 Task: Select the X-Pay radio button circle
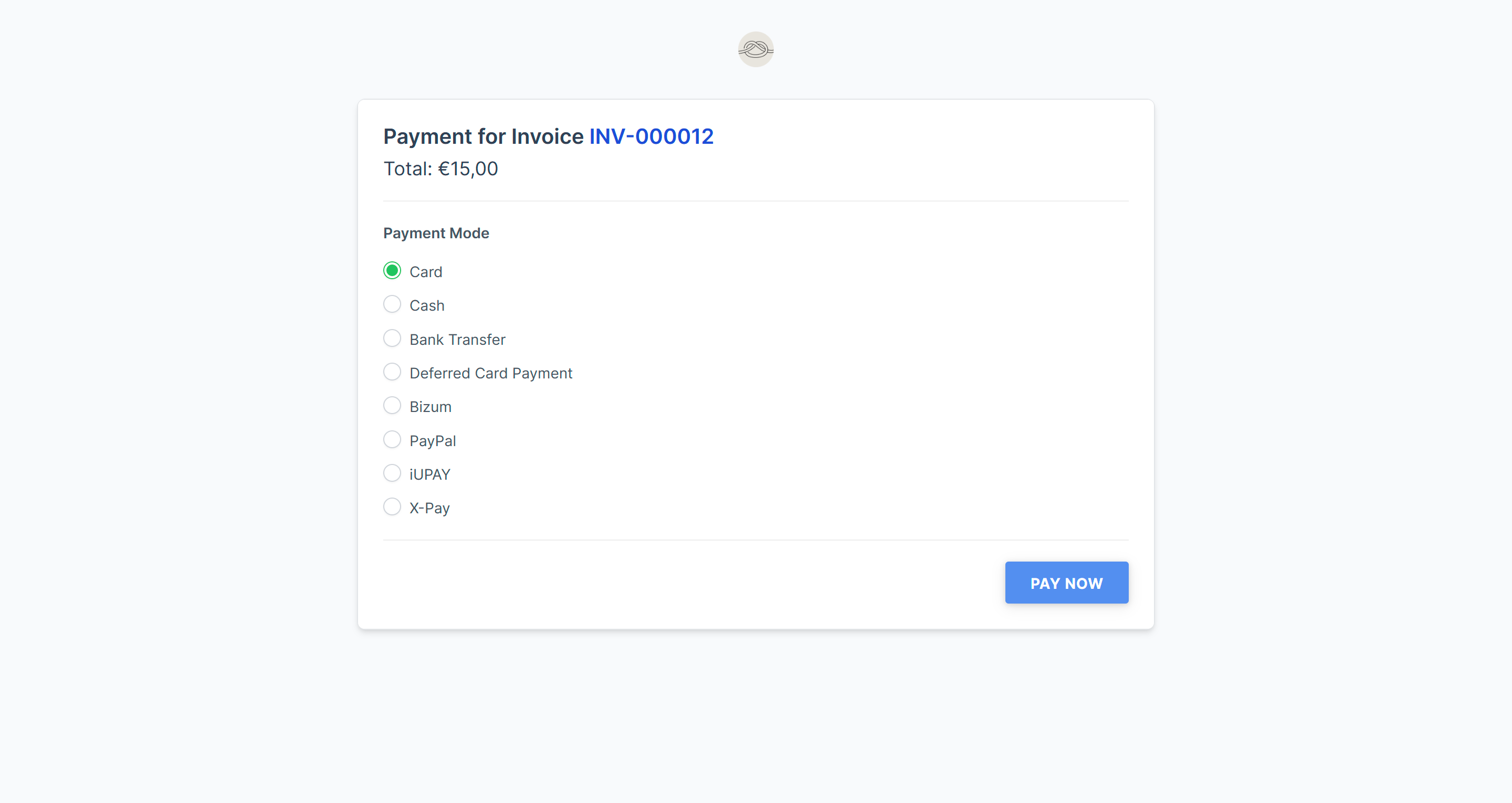[392, 506]
